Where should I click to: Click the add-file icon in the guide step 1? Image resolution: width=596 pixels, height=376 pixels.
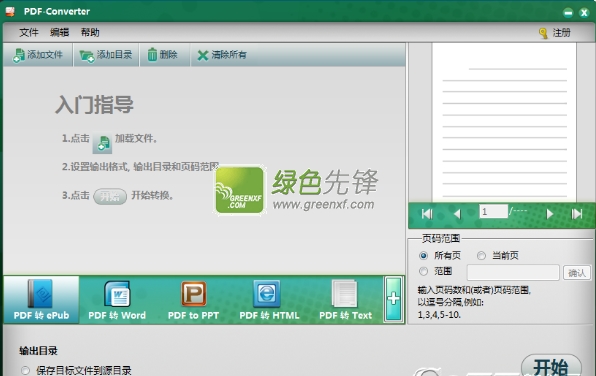pos(102,143)
